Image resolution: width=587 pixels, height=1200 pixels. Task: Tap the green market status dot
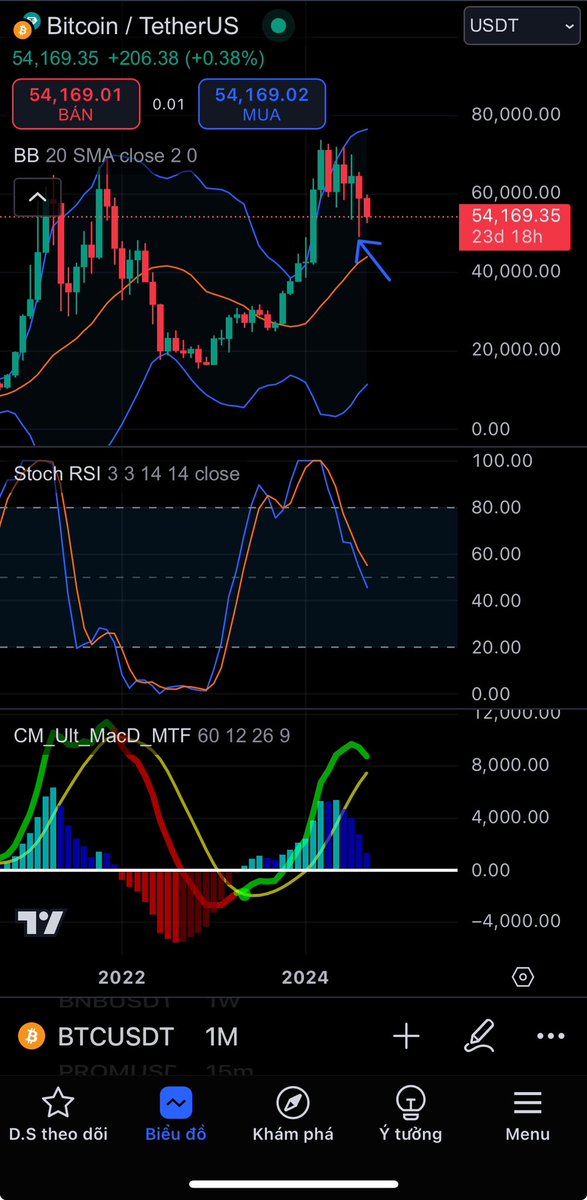279,25
